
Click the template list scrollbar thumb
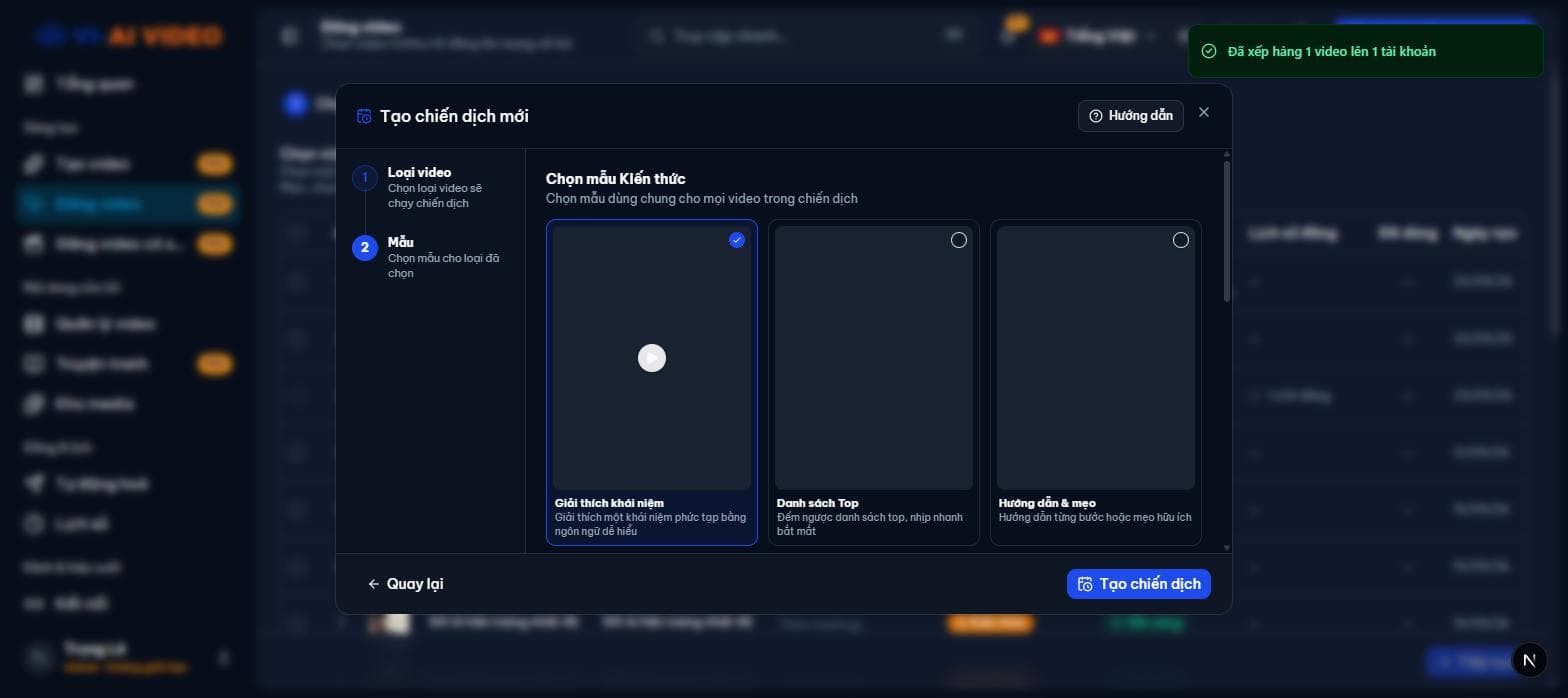click(x=1227, y=231)
